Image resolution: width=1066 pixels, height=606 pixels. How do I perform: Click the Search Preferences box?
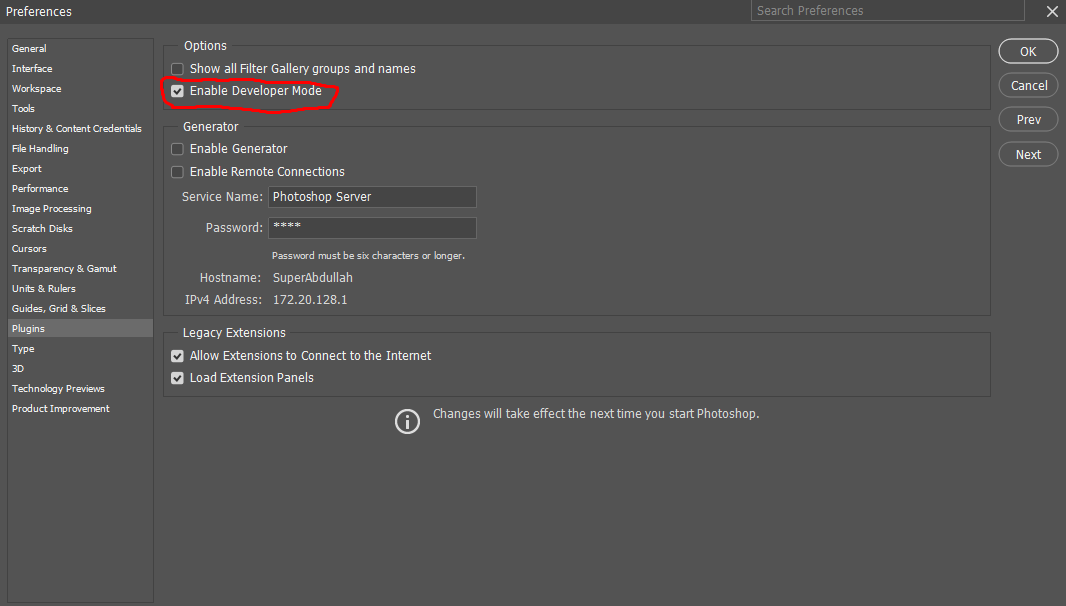tap(887, 10)
